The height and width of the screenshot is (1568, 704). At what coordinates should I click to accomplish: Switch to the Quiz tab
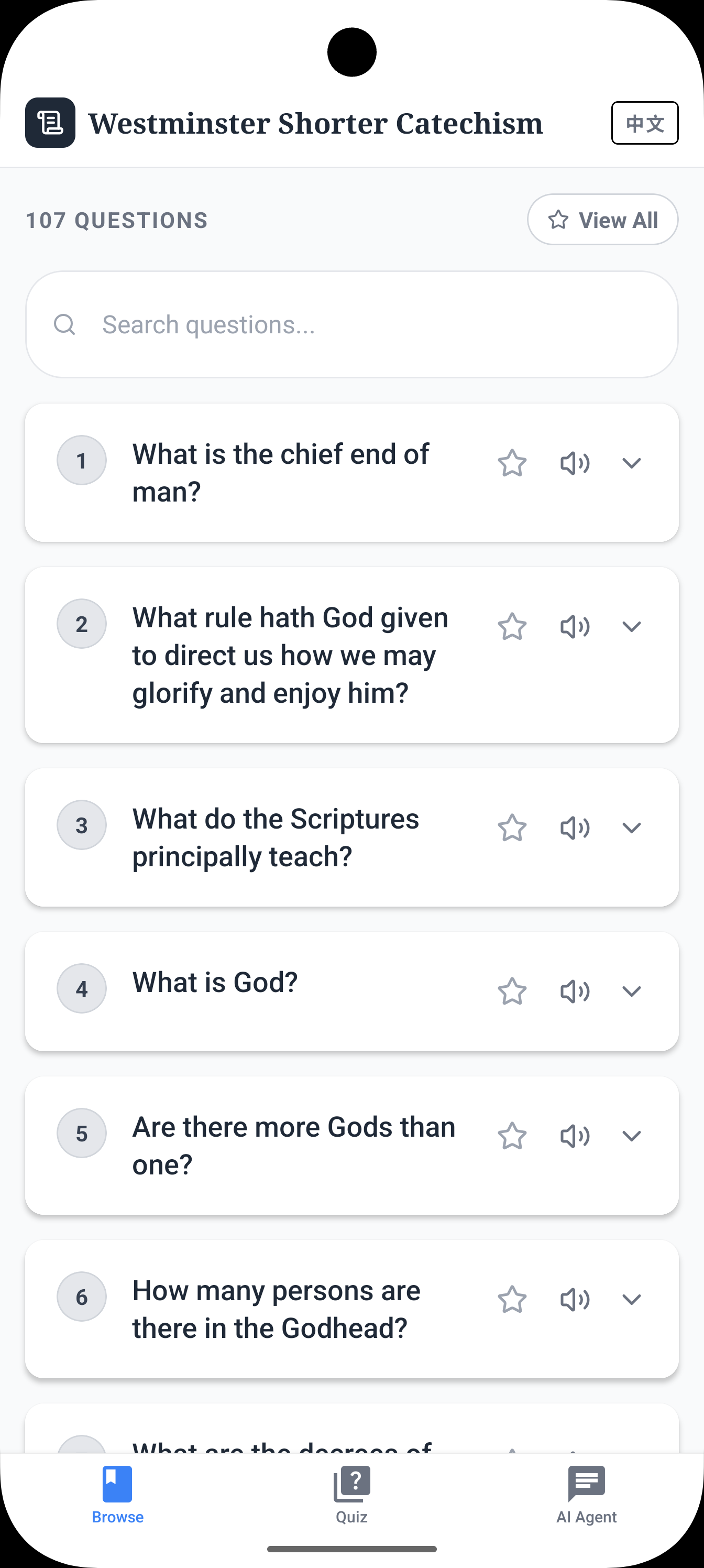[x=351, y=1494]
